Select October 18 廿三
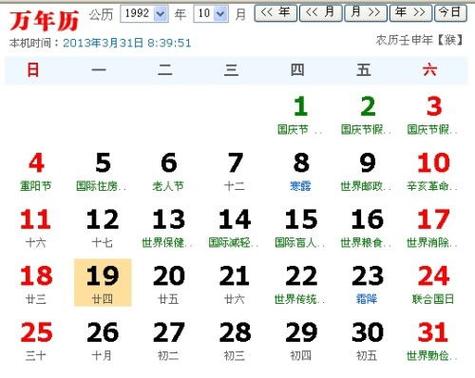Viewport: 475px width, 378px height. pyautogui.click(x=36, y=284)
